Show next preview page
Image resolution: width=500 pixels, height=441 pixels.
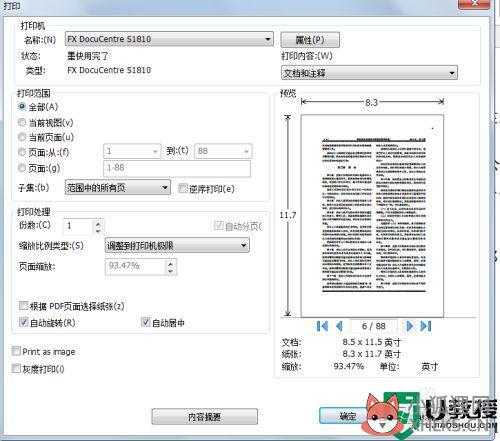pos(410,326)
